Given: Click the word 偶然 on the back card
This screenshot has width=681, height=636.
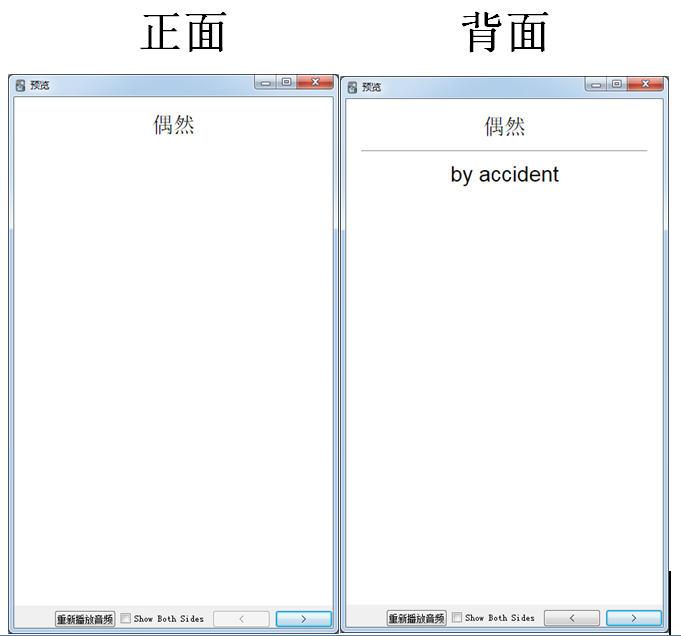Looking at the screenshot, I should (x=504, y=126).
